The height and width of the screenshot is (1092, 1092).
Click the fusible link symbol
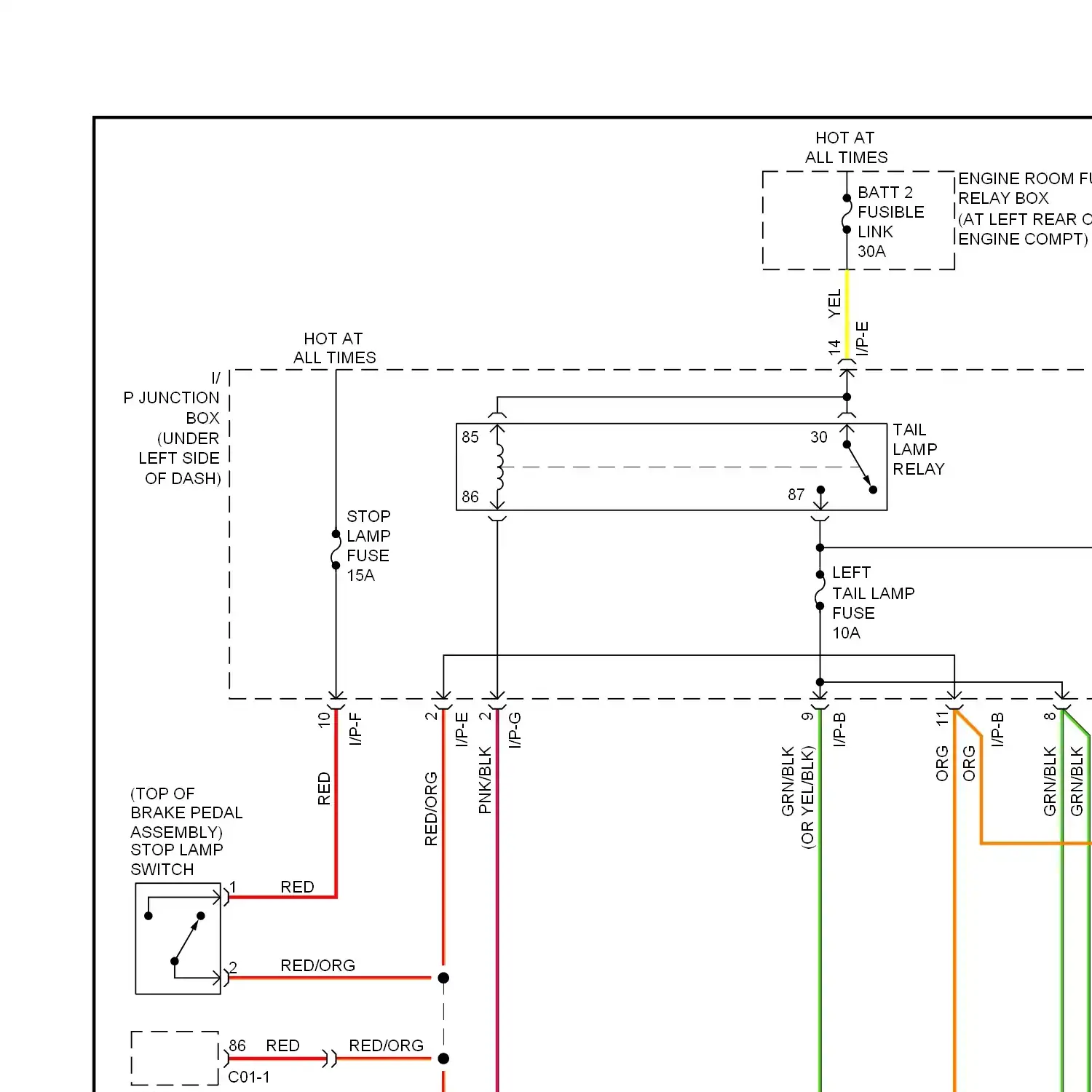(x=847, y=214)
